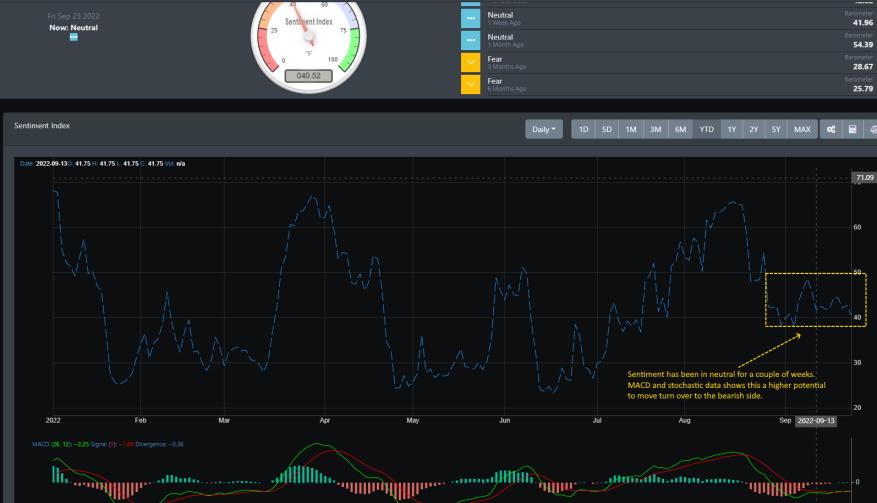Select the 5Y range tab
The image size is (877, 503).
(x=777, y=129)
